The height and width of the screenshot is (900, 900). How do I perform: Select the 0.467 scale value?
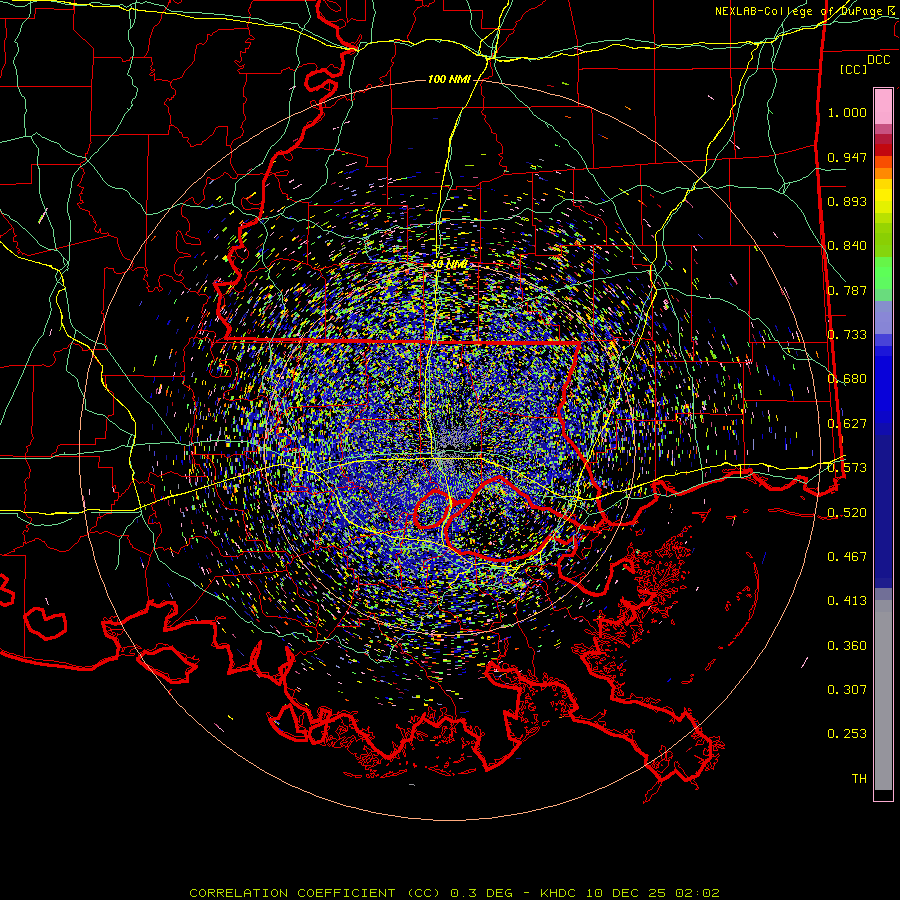(847, 557)
